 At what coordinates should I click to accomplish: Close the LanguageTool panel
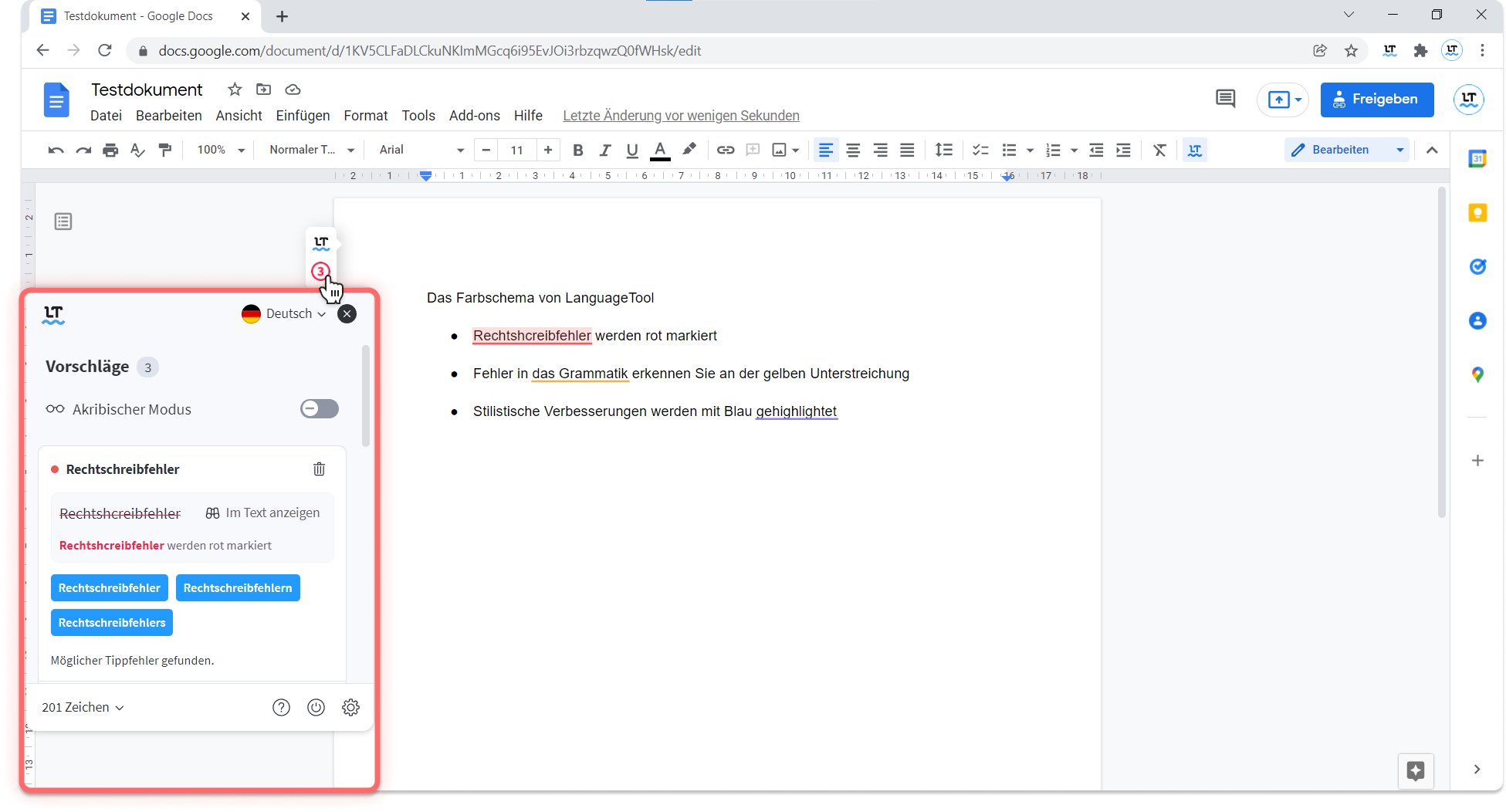[347, 313]
